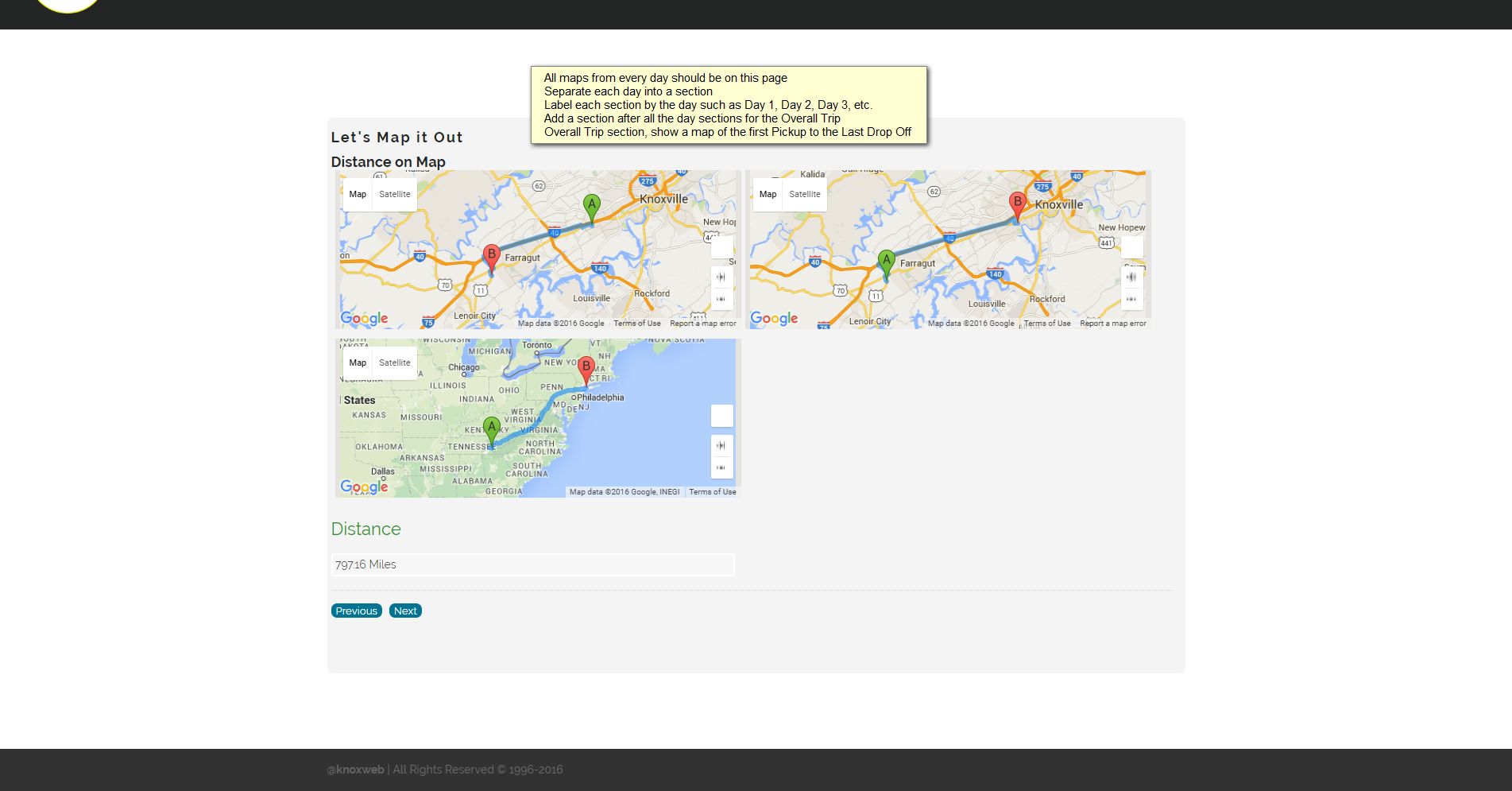
Task: Open Terms of Use on Tennessee-to-Philadelphia map
Action: pos(713,492)
